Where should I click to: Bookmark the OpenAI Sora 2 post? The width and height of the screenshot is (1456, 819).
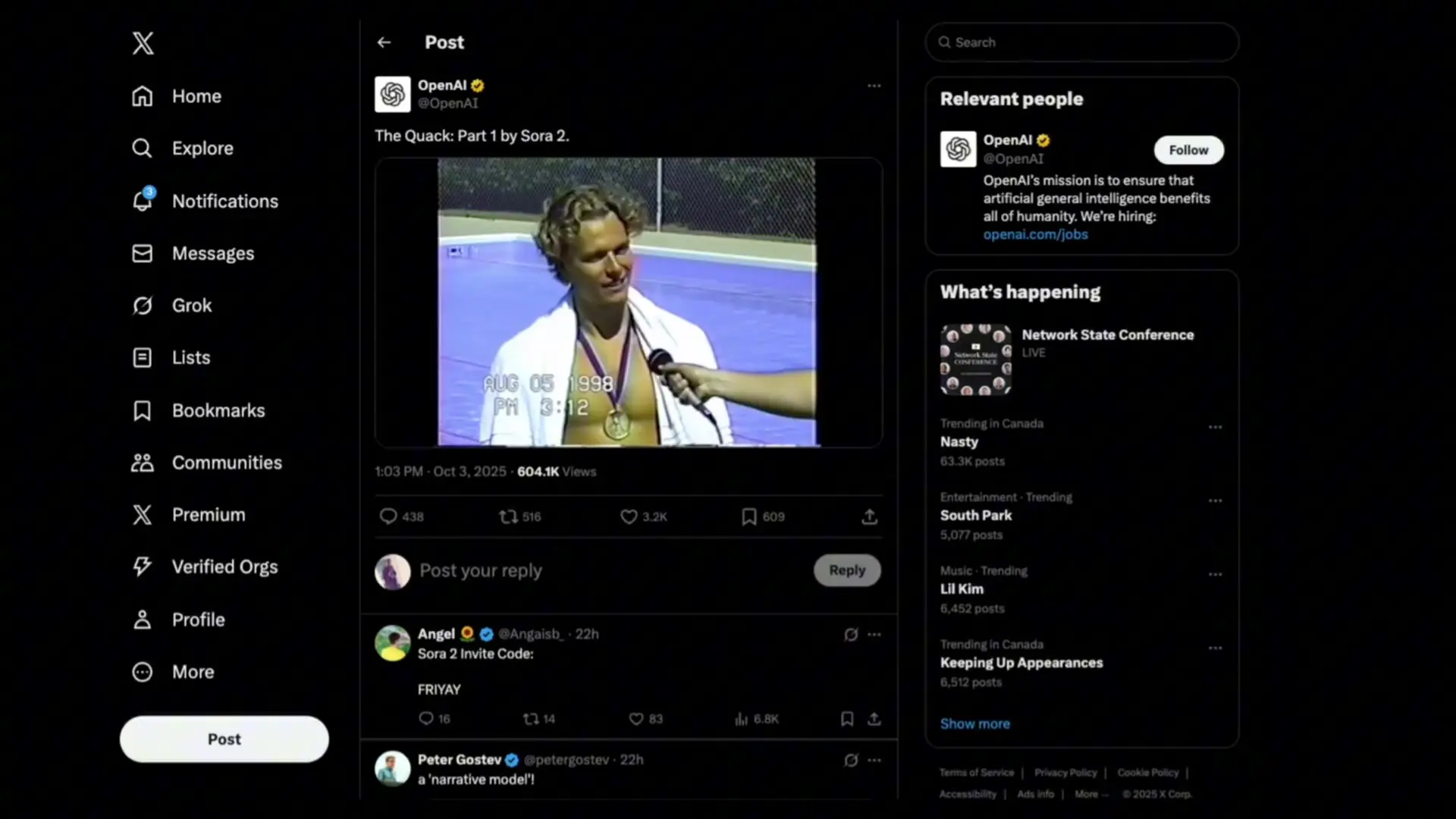(x=749, y=516)
